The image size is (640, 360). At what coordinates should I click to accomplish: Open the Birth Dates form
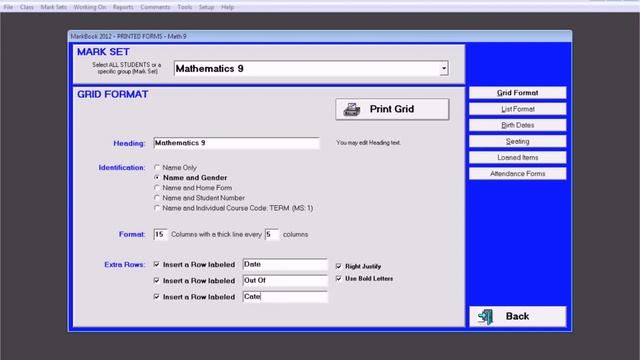click(518, 125)
